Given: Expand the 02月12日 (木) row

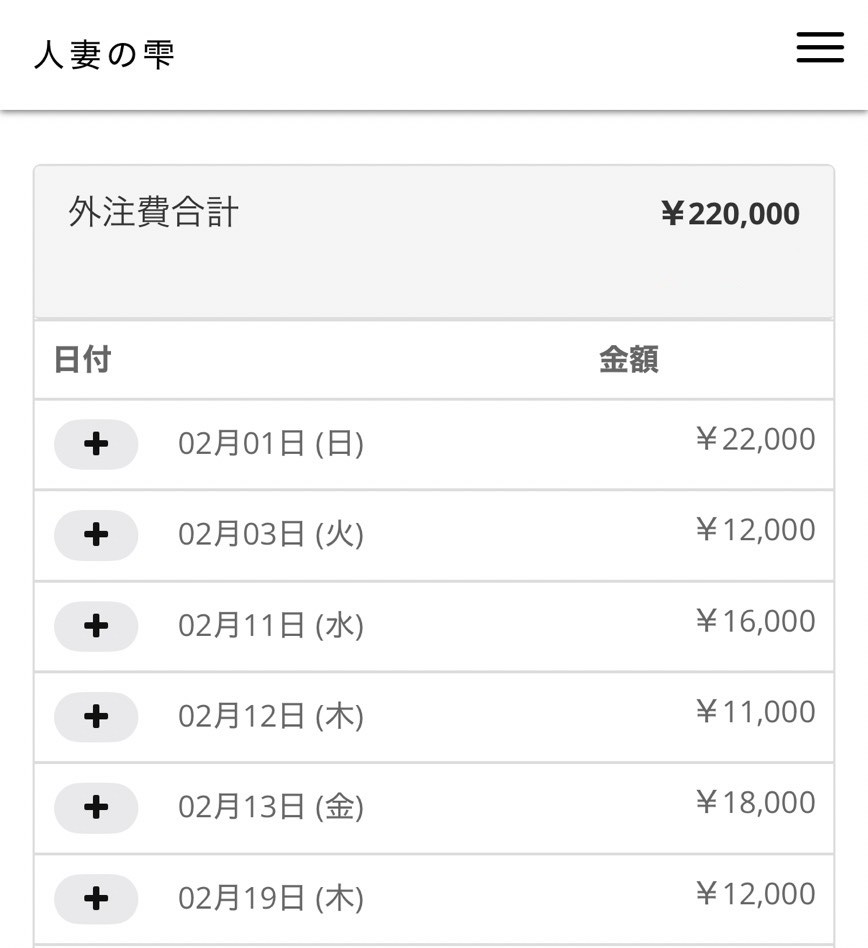Looking at the screenshot, I should pyautogui.click(x=96, y=717).
